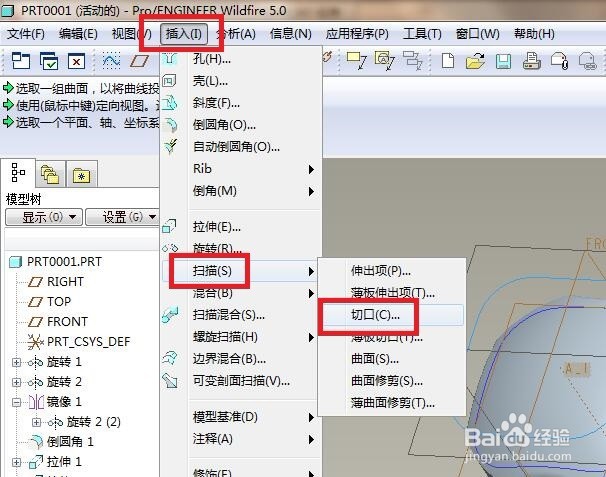Click the sketch curve toolbar icon

pyautogui.click(x=111, y=61)
